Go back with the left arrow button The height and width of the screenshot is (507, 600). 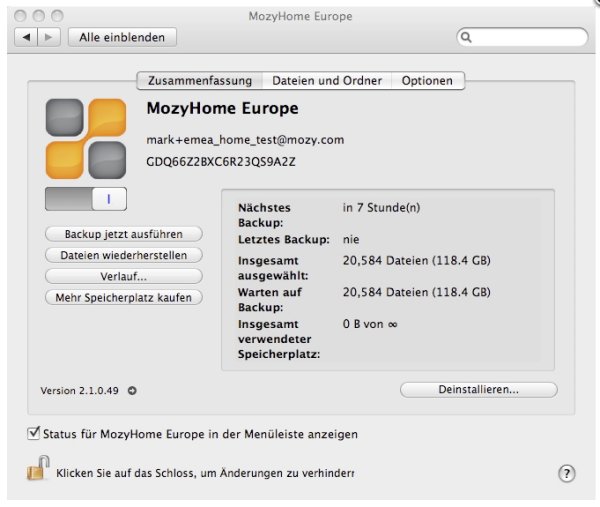pyautogui.click(x=26, y=37)
